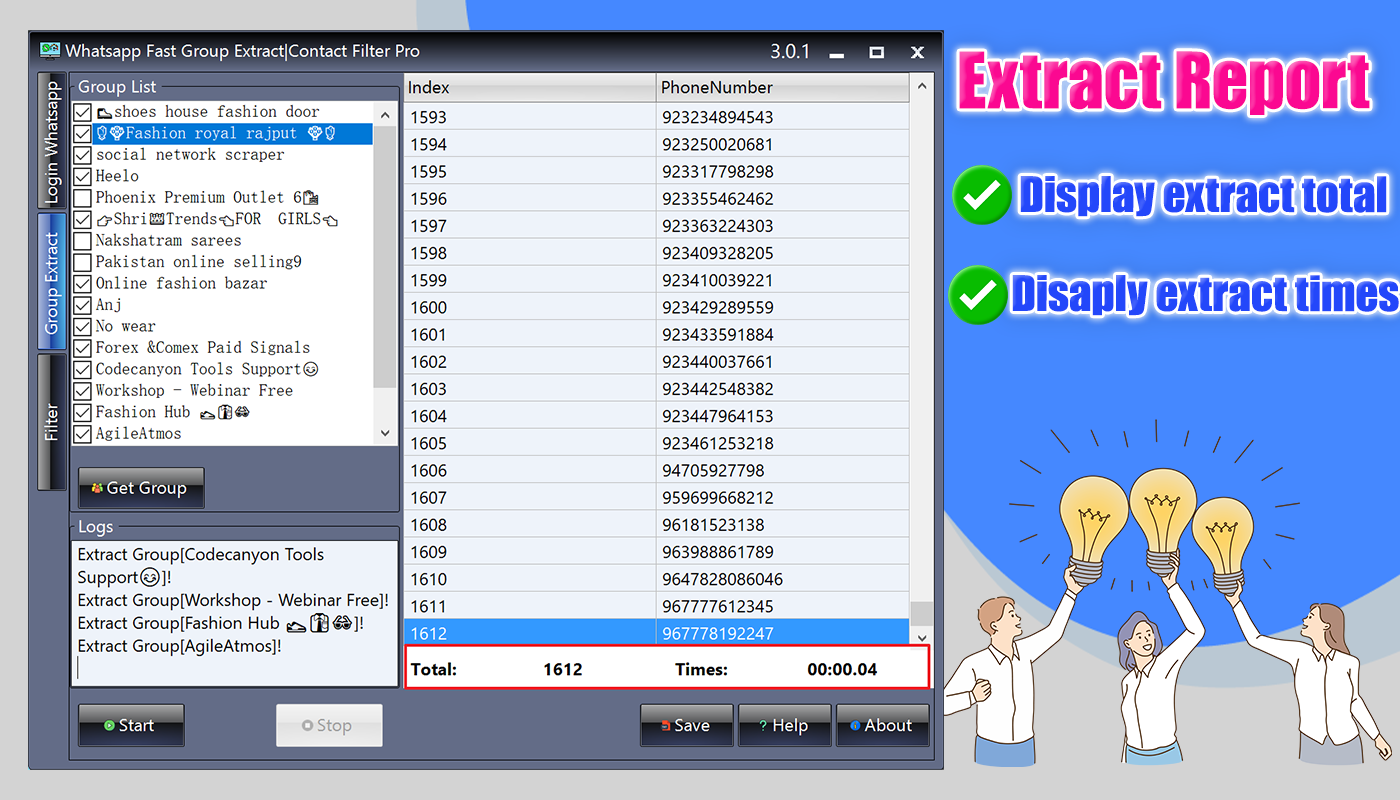Select highlighted phone number 967778192247

[x=783, y=633]
